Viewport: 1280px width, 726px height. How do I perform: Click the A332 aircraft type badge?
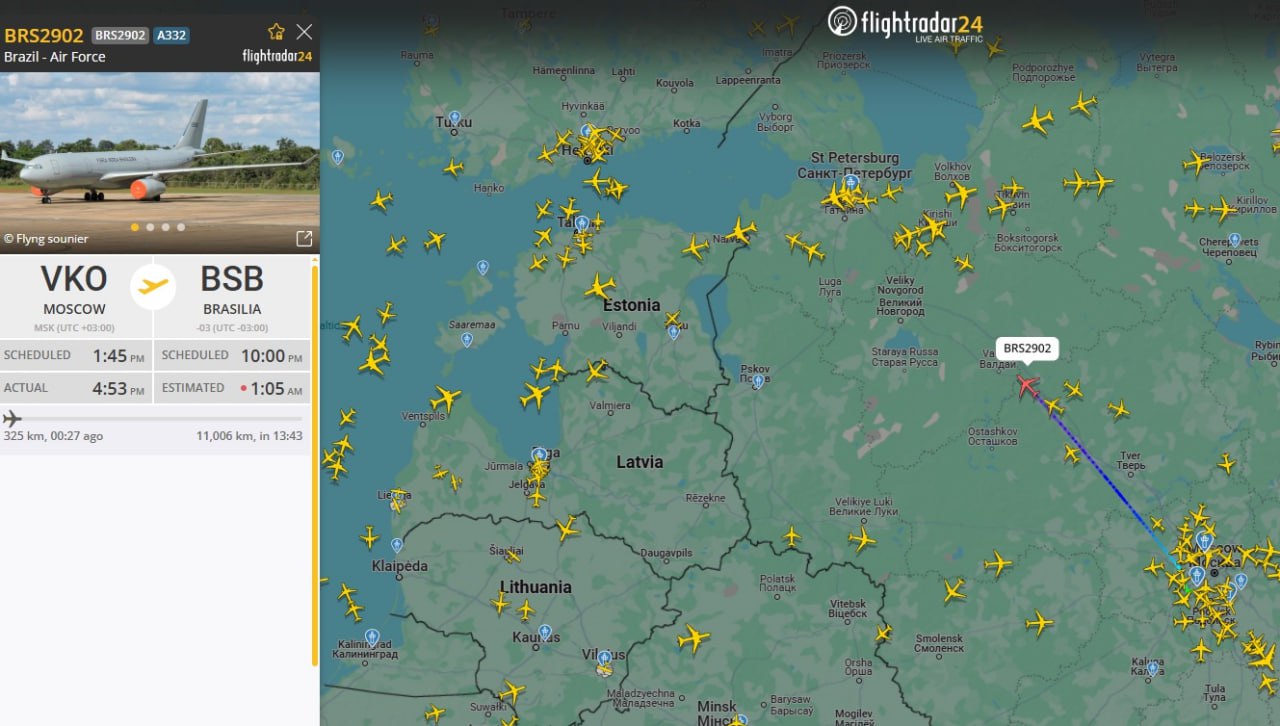[x=171, y=35]
